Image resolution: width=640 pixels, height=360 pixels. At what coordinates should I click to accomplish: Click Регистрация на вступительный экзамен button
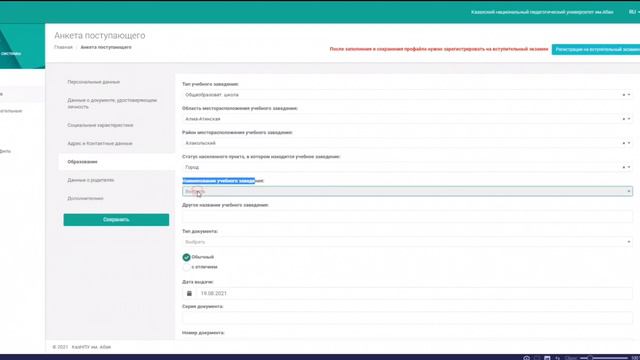pos(596,49)
